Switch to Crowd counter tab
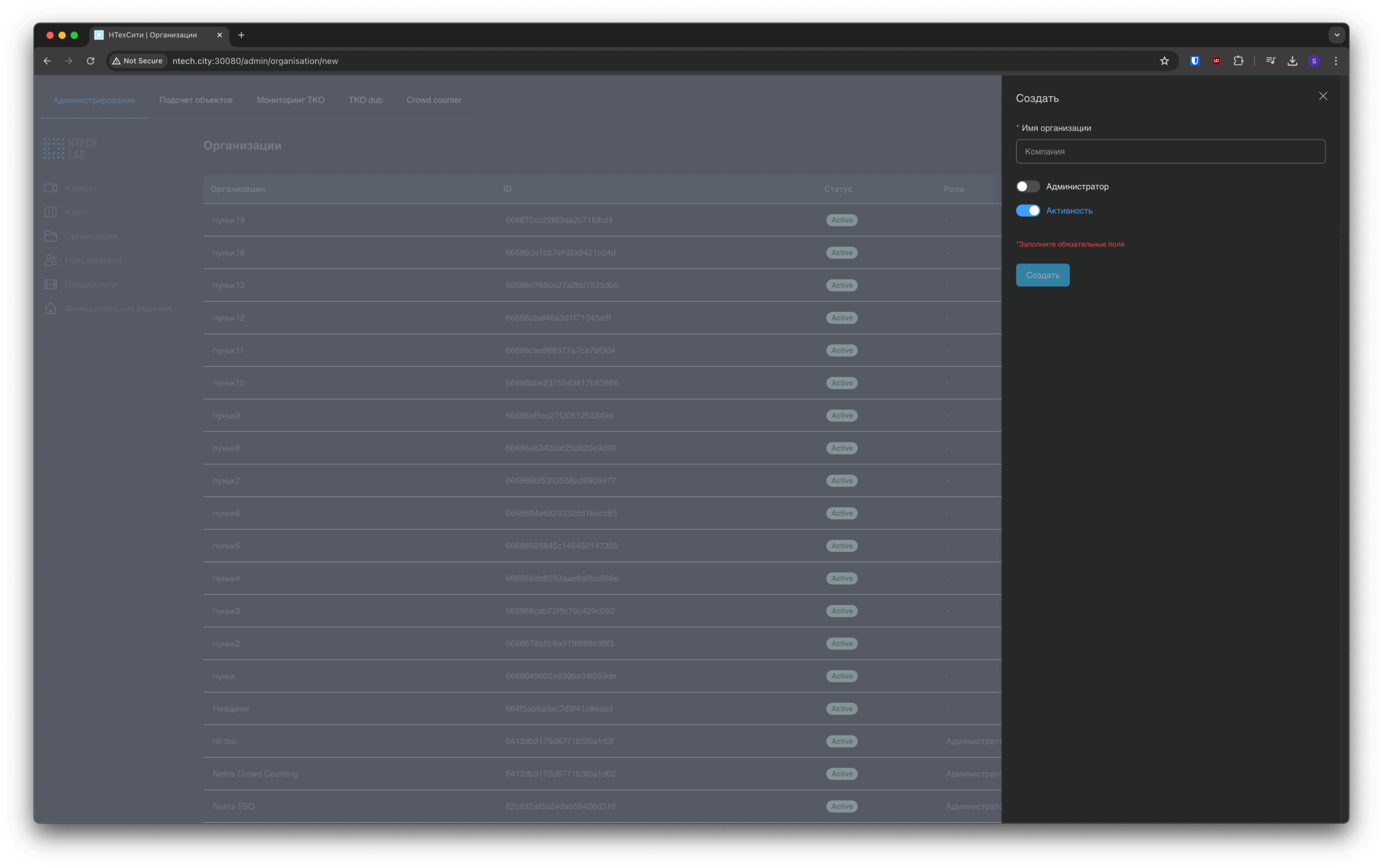The image size is (1383, 868). point(433,100)
